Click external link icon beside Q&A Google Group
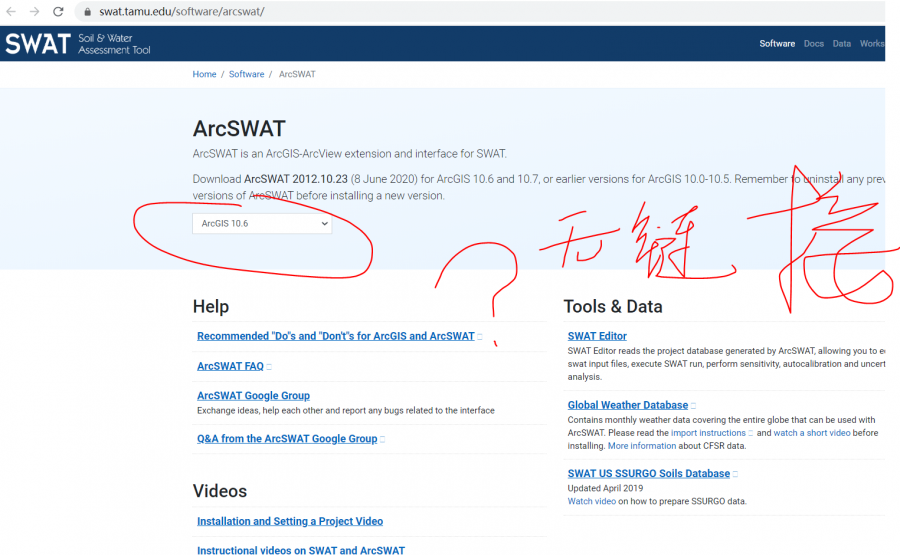This screenshot has width=900, height=555. [x=382, y=439]
